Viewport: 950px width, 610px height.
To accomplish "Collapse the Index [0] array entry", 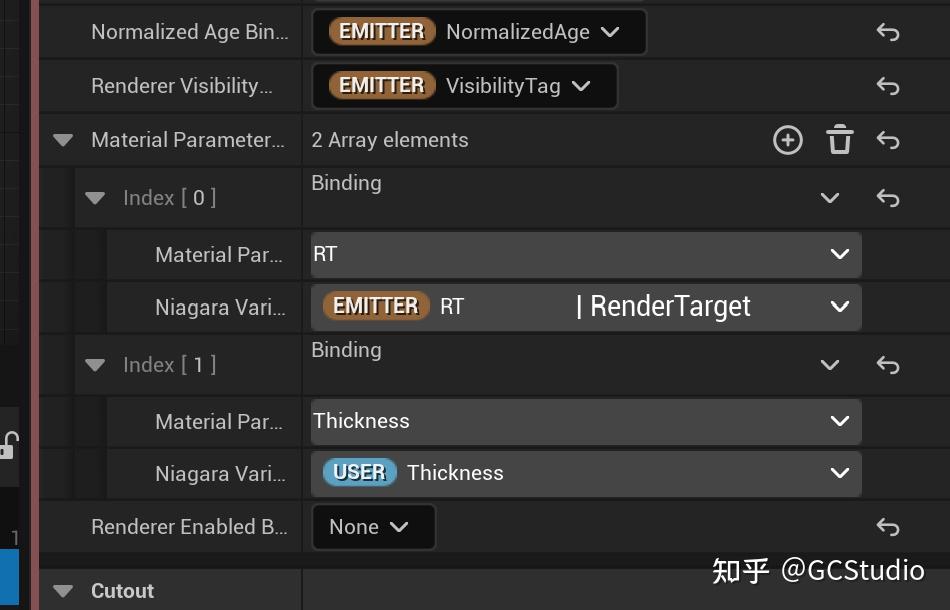I will click(95, 197).
